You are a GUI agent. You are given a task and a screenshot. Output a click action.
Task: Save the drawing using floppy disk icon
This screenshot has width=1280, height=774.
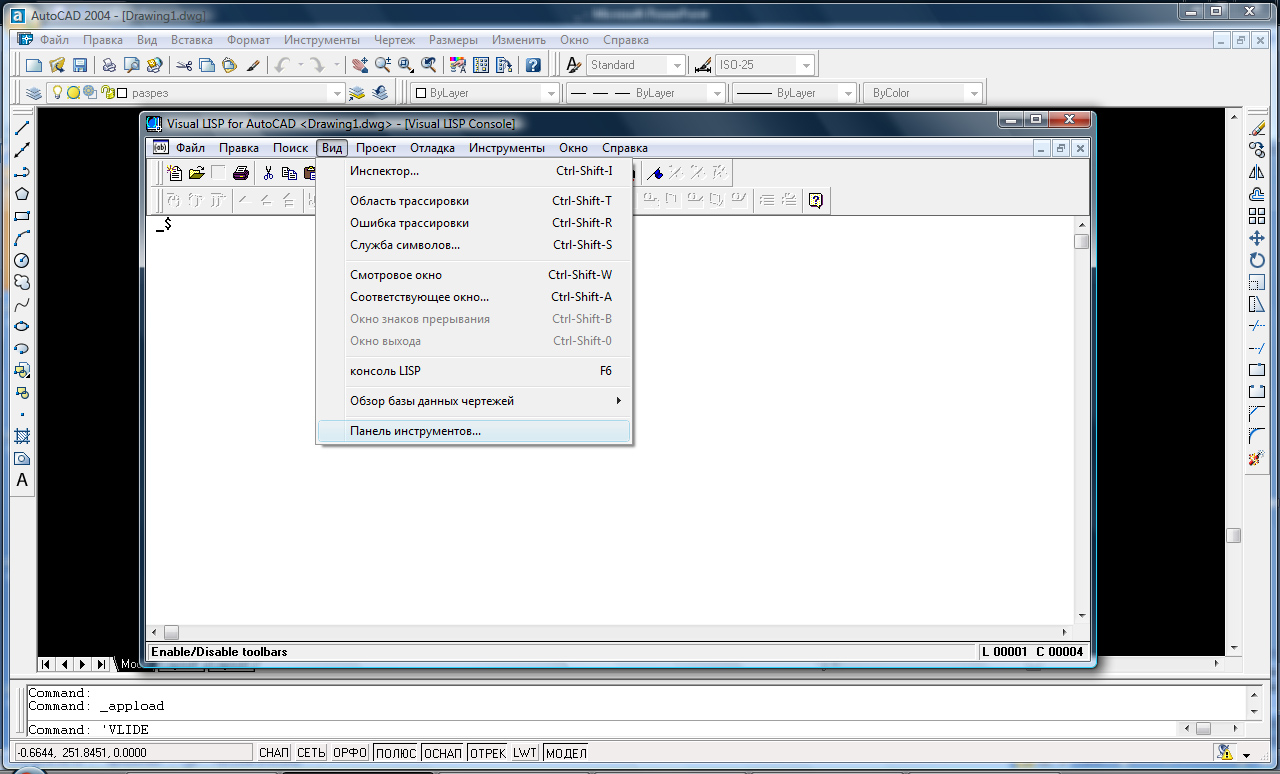pos(80,65)
